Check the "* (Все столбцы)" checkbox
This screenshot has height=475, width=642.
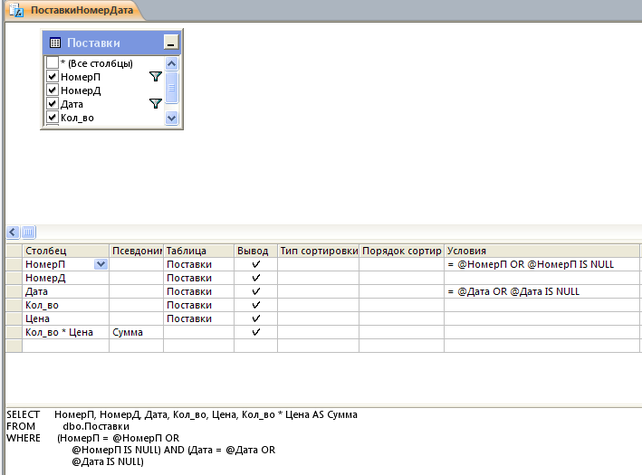pyautogui.click(x=52, y=63)
